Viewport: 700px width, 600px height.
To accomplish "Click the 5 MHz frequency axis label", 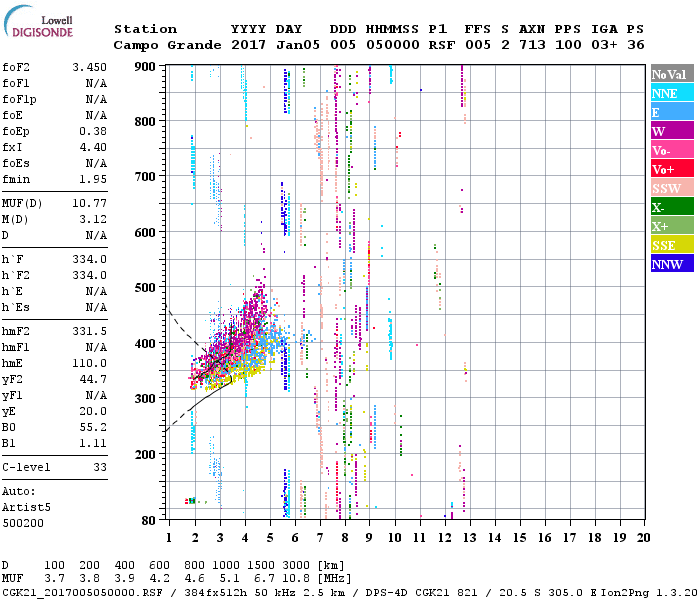I will point(270,538).
